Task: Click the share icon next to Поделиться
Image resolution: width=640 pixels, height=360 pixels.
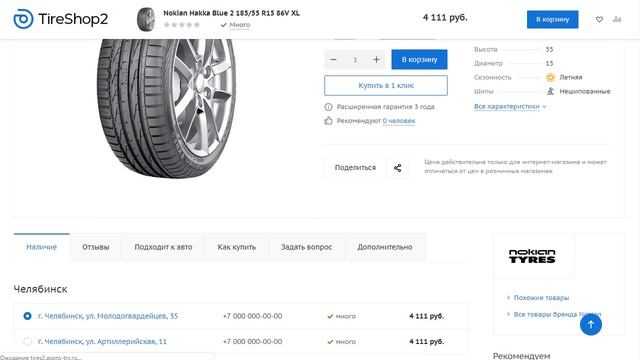Action: click(398, 168)
